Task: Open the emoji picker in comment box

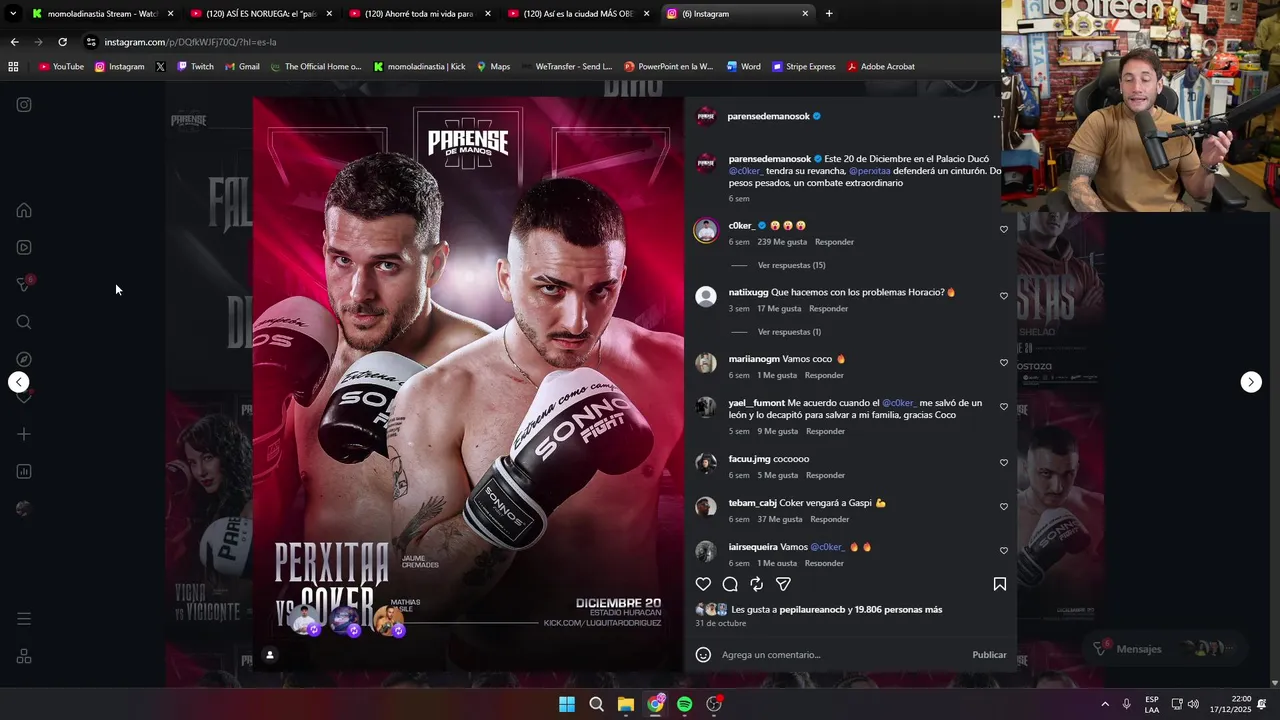Action: point(703,655)
